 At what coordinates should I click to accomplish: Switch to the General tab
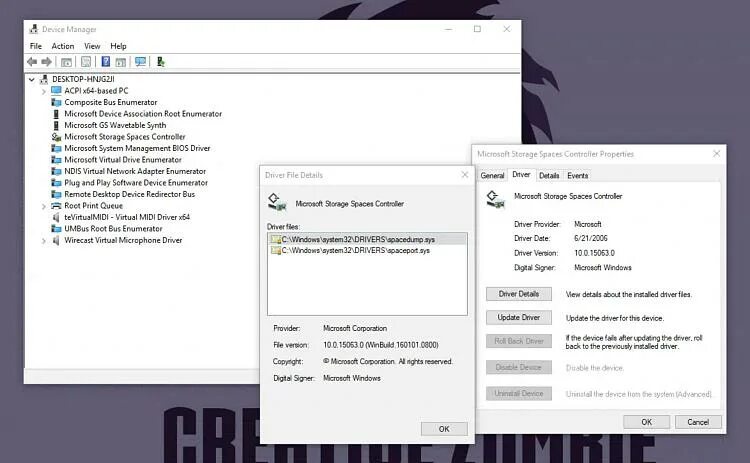click(x=492, y=176)
